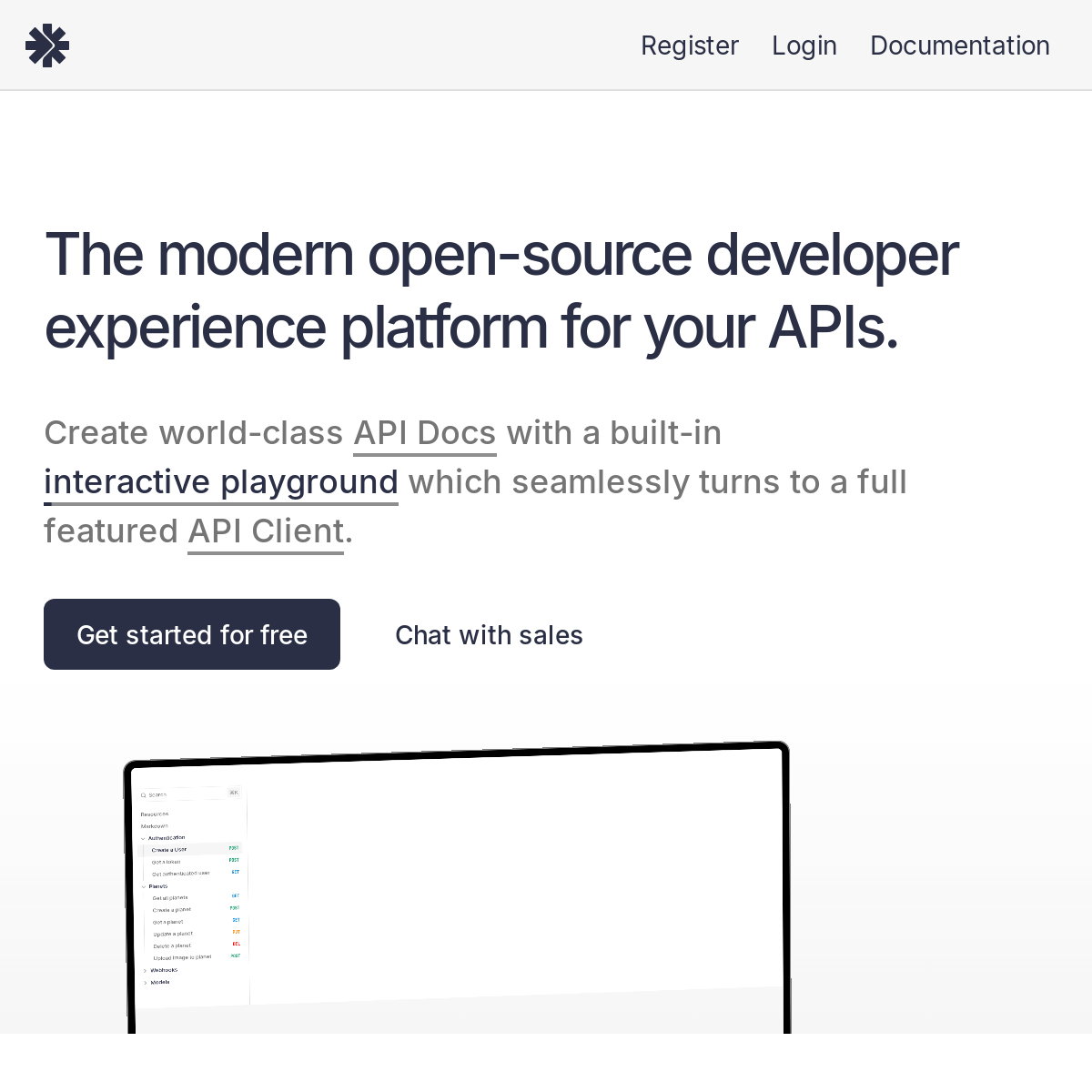
Task: Go to the Login page
Action: (804, 45)
